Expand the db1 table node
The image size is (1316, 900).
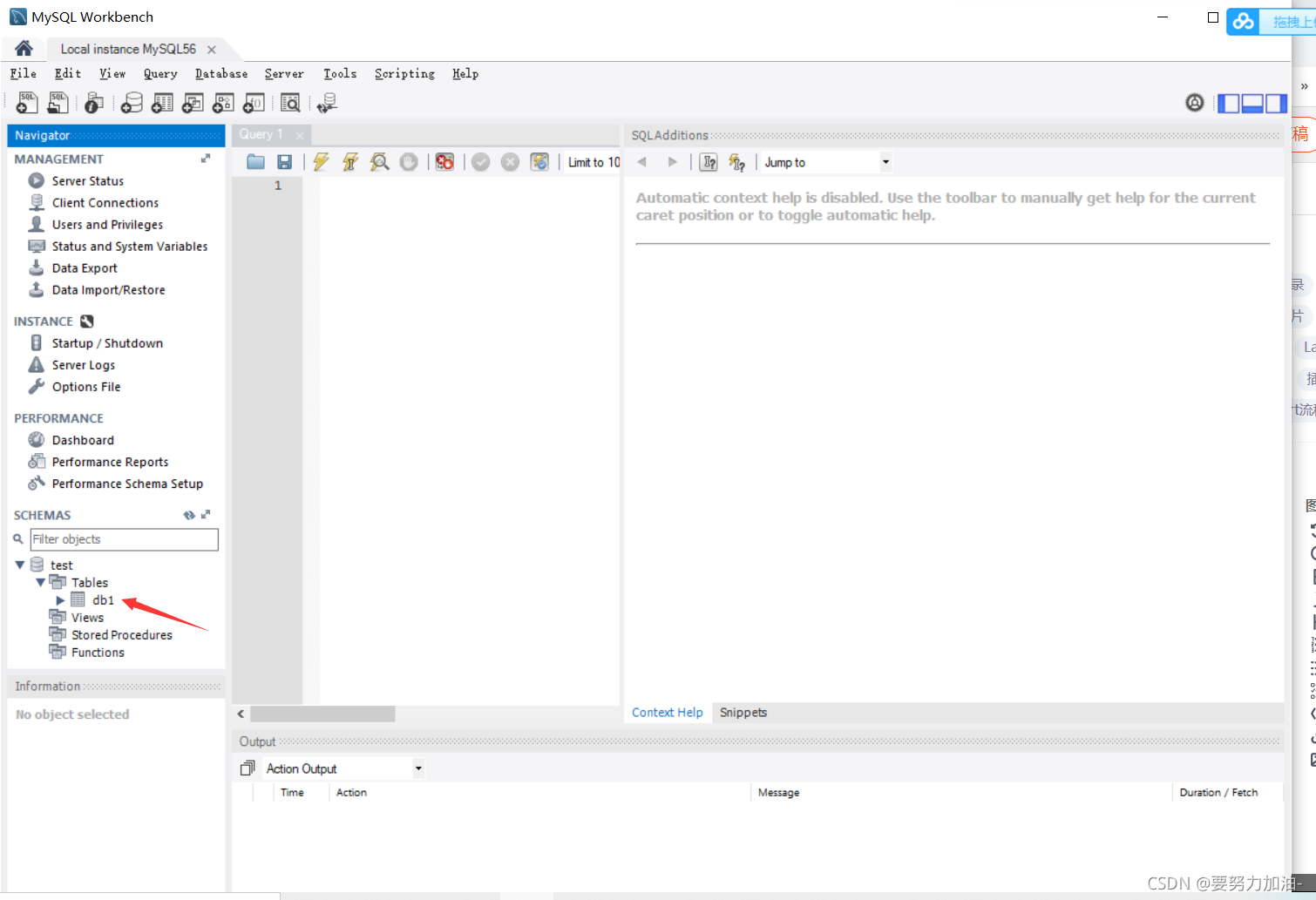point(60,600)
